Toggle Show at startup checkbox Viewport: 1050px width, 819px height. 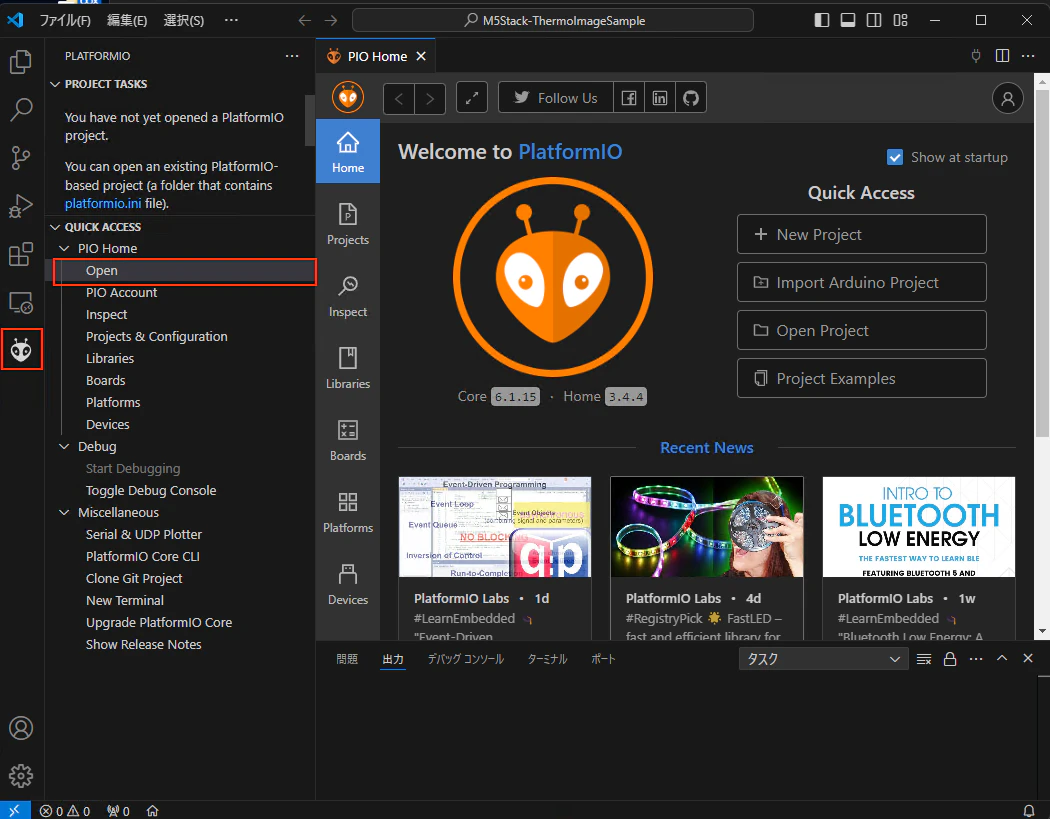tap(895, 157)
